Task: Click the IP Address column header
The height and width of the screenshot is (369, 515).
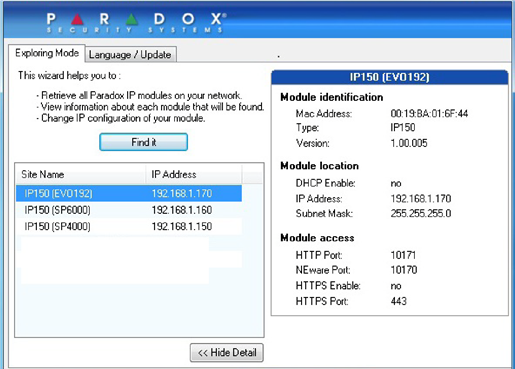Action: click(194, 174)
